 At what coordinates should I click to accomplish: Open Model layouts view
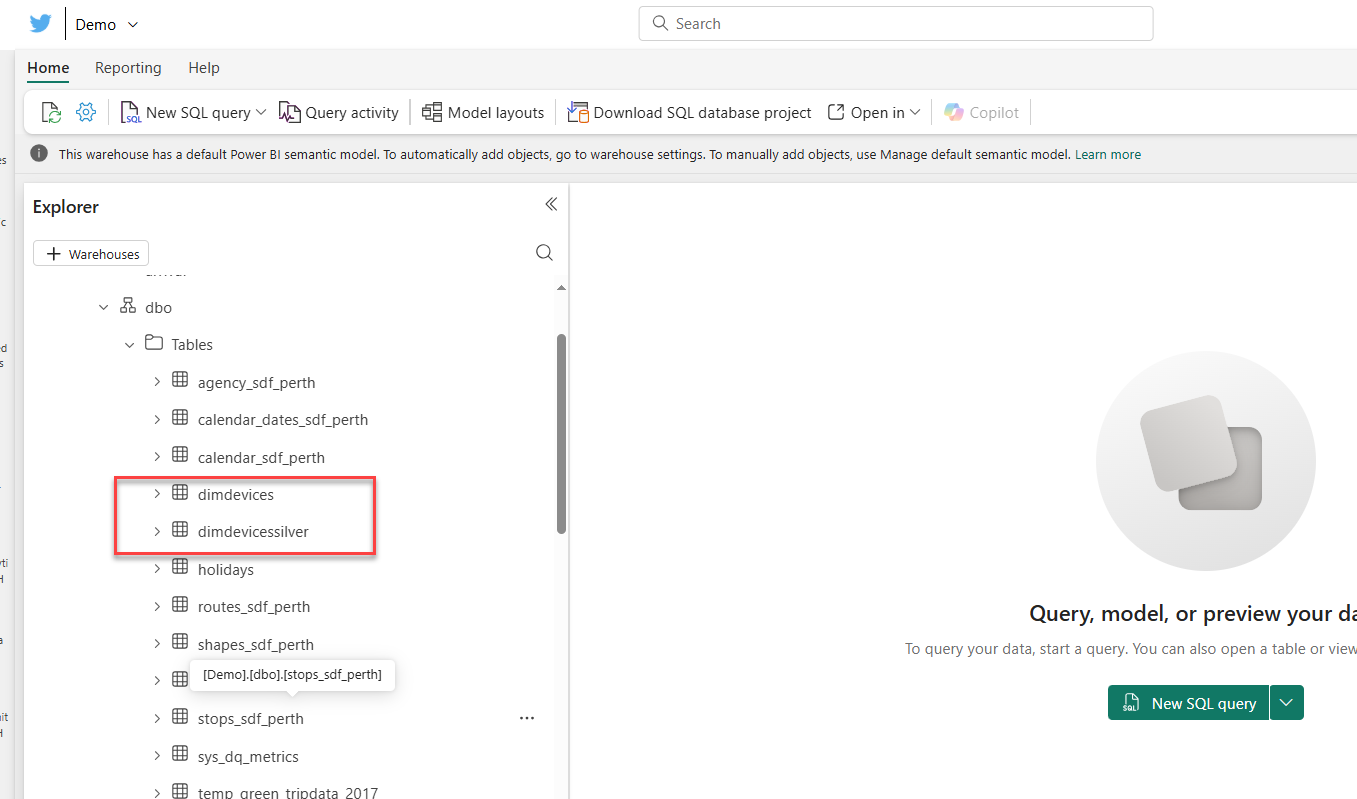click(483, 113)
